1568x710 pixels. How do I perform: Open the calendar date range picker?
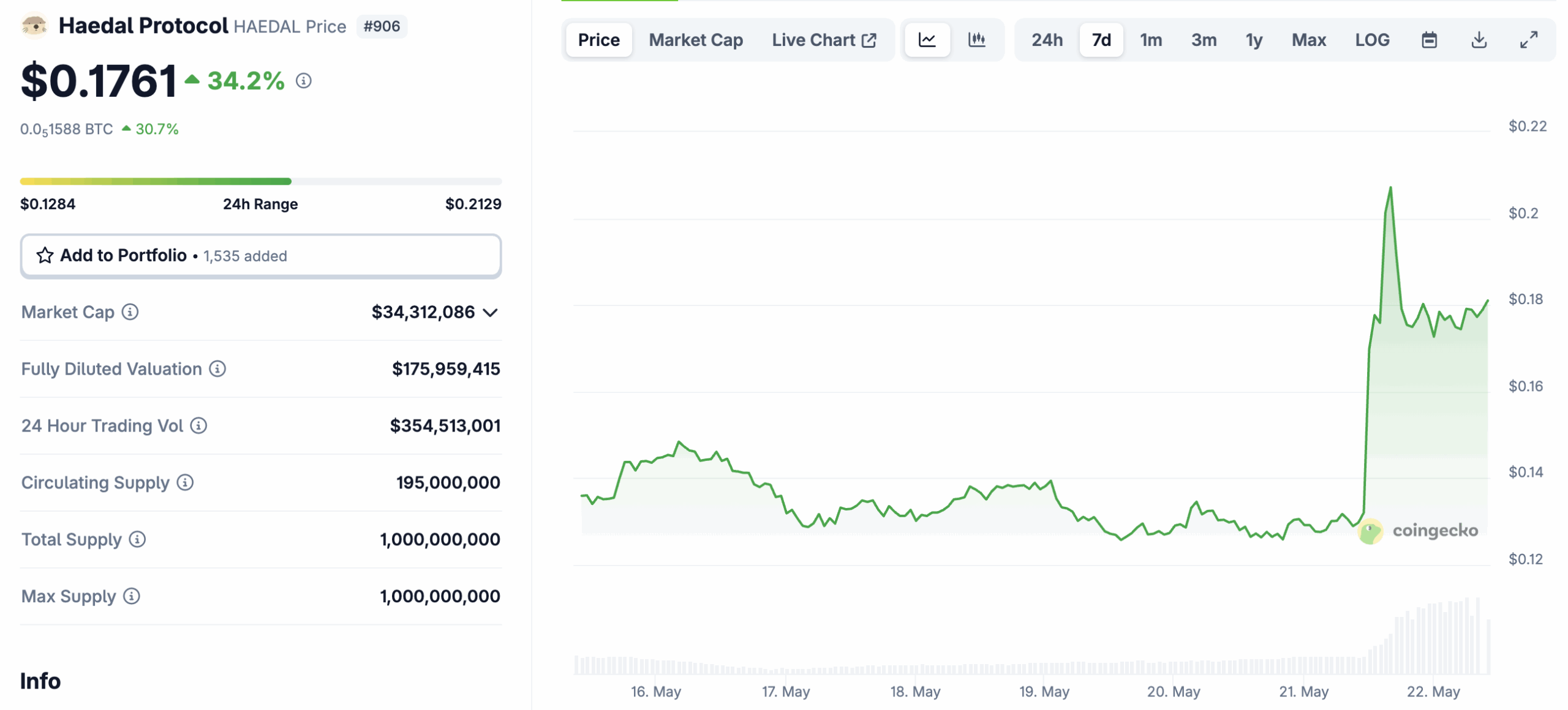tap(1429, 40)
